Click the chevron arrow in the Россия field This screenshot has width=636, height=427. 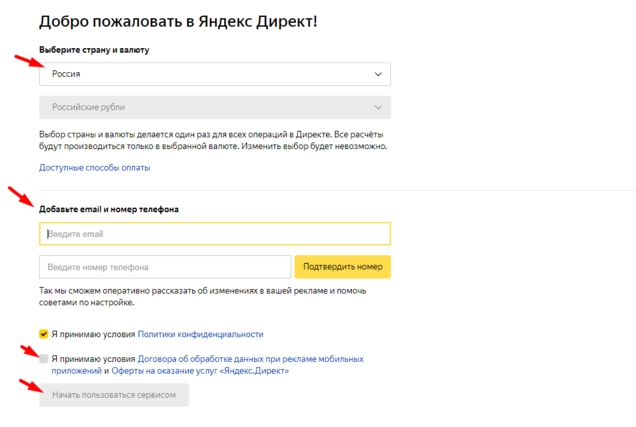(x=378, y=74)
